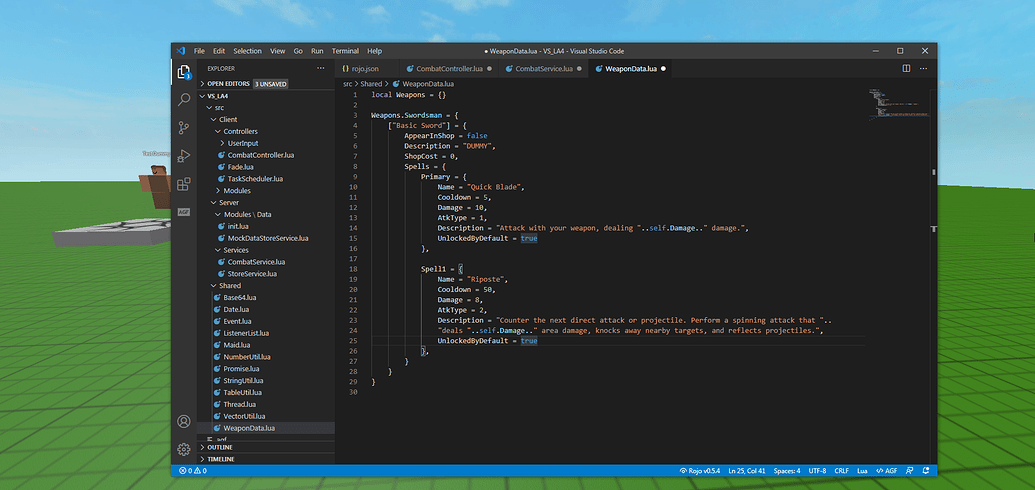Open the Help menu
1035x490 pixels.
pyautogui.click(x=374, y=51)
